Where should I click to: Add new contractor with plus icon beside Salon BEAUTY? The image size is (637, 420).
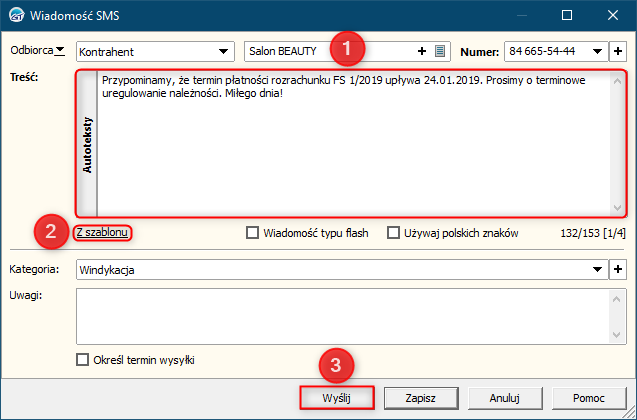click(x=422, y=51)
